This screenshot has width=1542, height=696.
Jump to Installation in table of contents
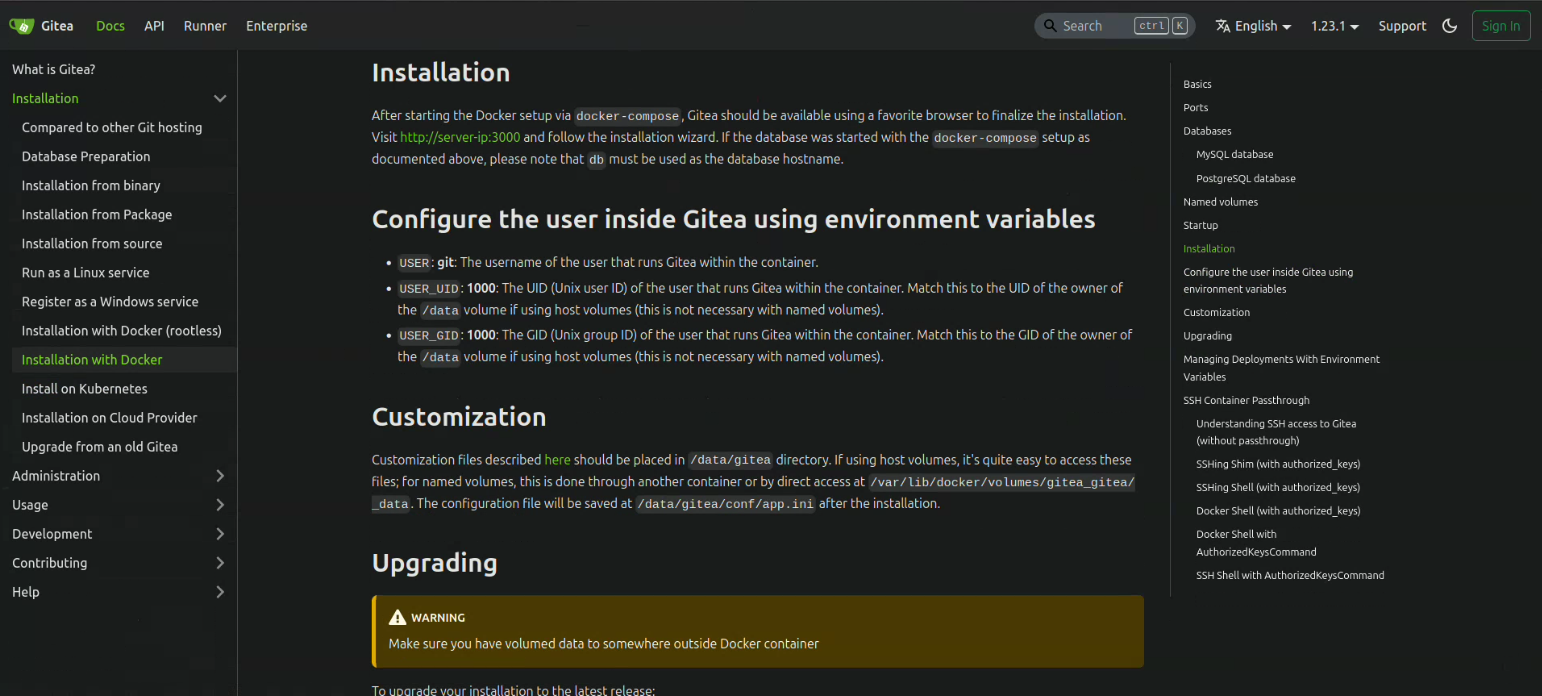coord(1209,248)
